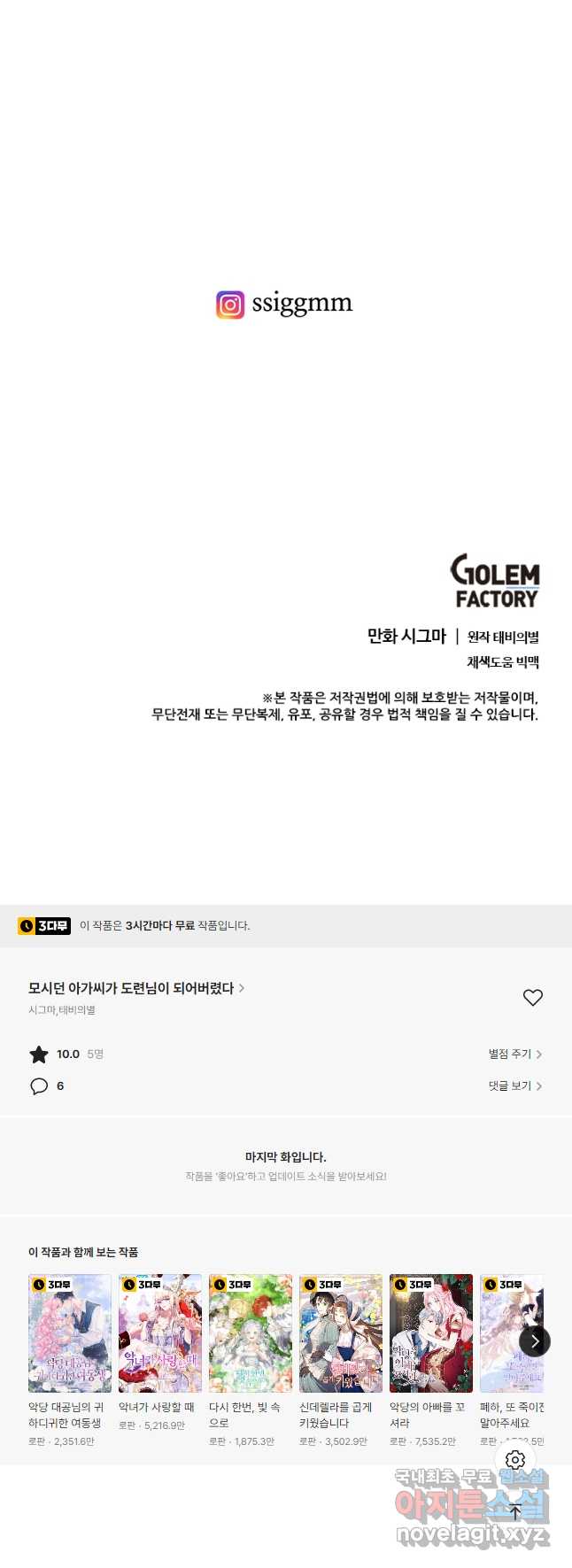Click author names 시그마,태비의별
572x1568 pixels.
click(x=62, y=1010)
